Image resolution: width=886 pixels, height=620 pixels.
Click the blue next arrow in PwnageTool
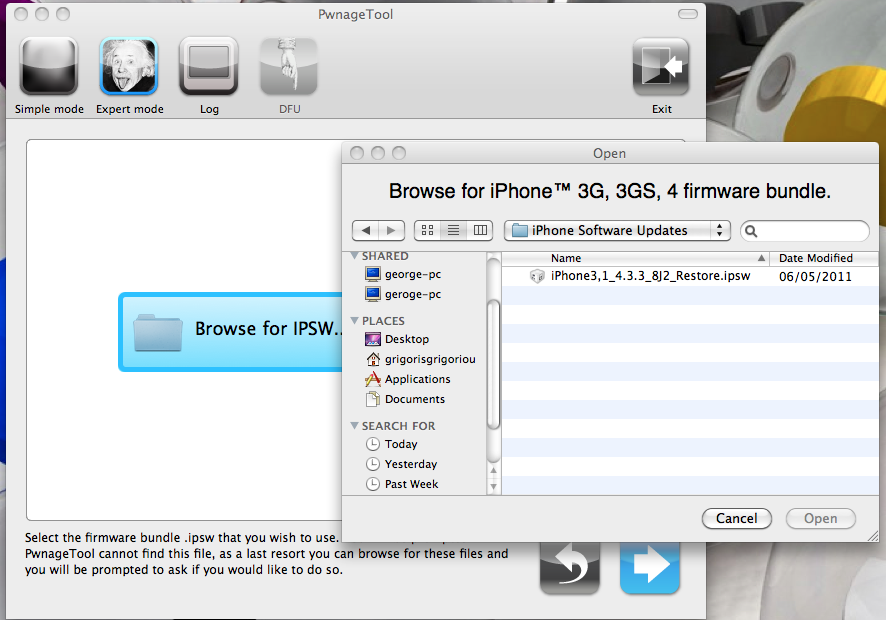(x=650, y=567)
